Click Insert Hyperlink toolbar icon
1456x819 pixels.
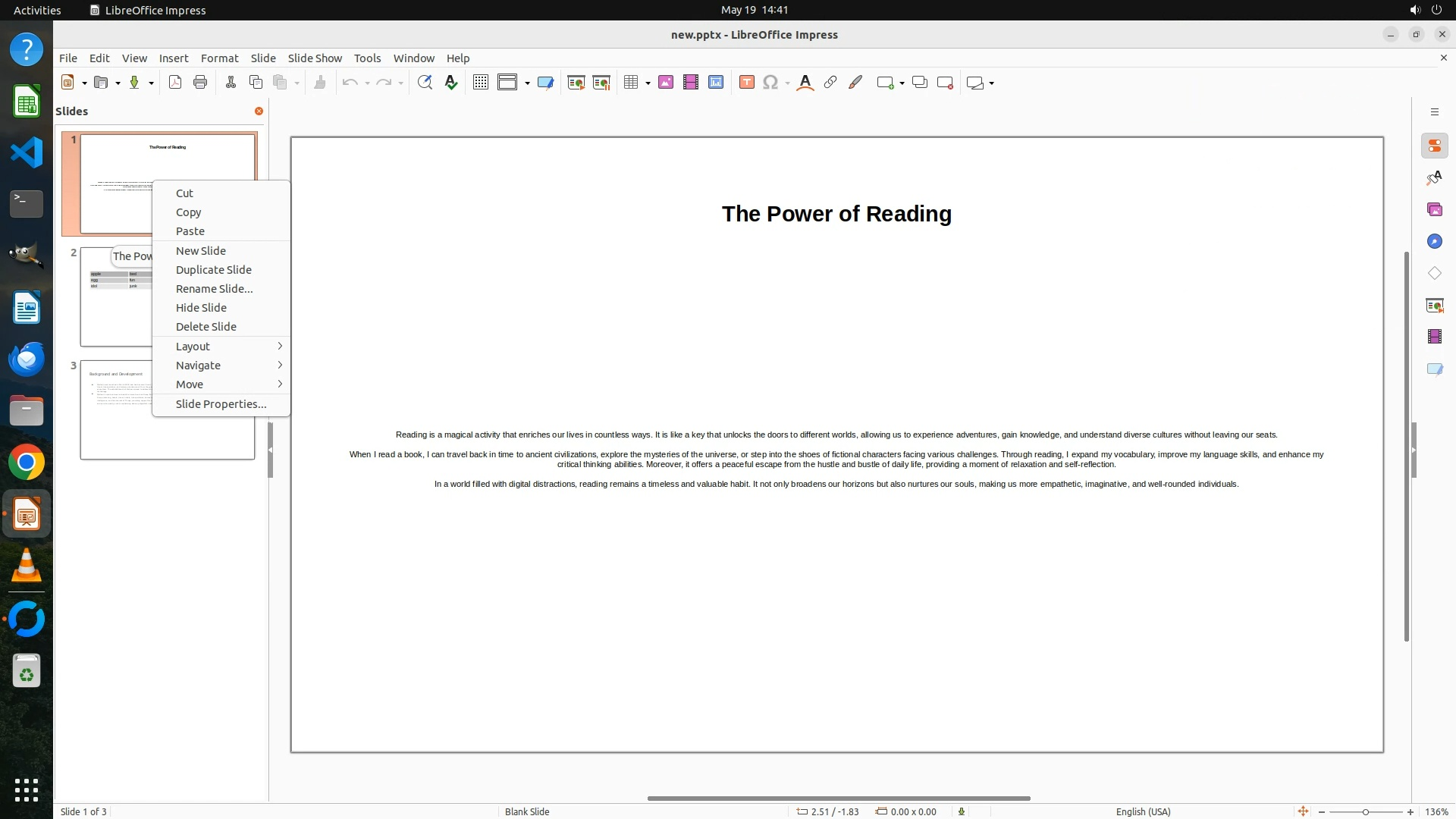click(830, 83)
